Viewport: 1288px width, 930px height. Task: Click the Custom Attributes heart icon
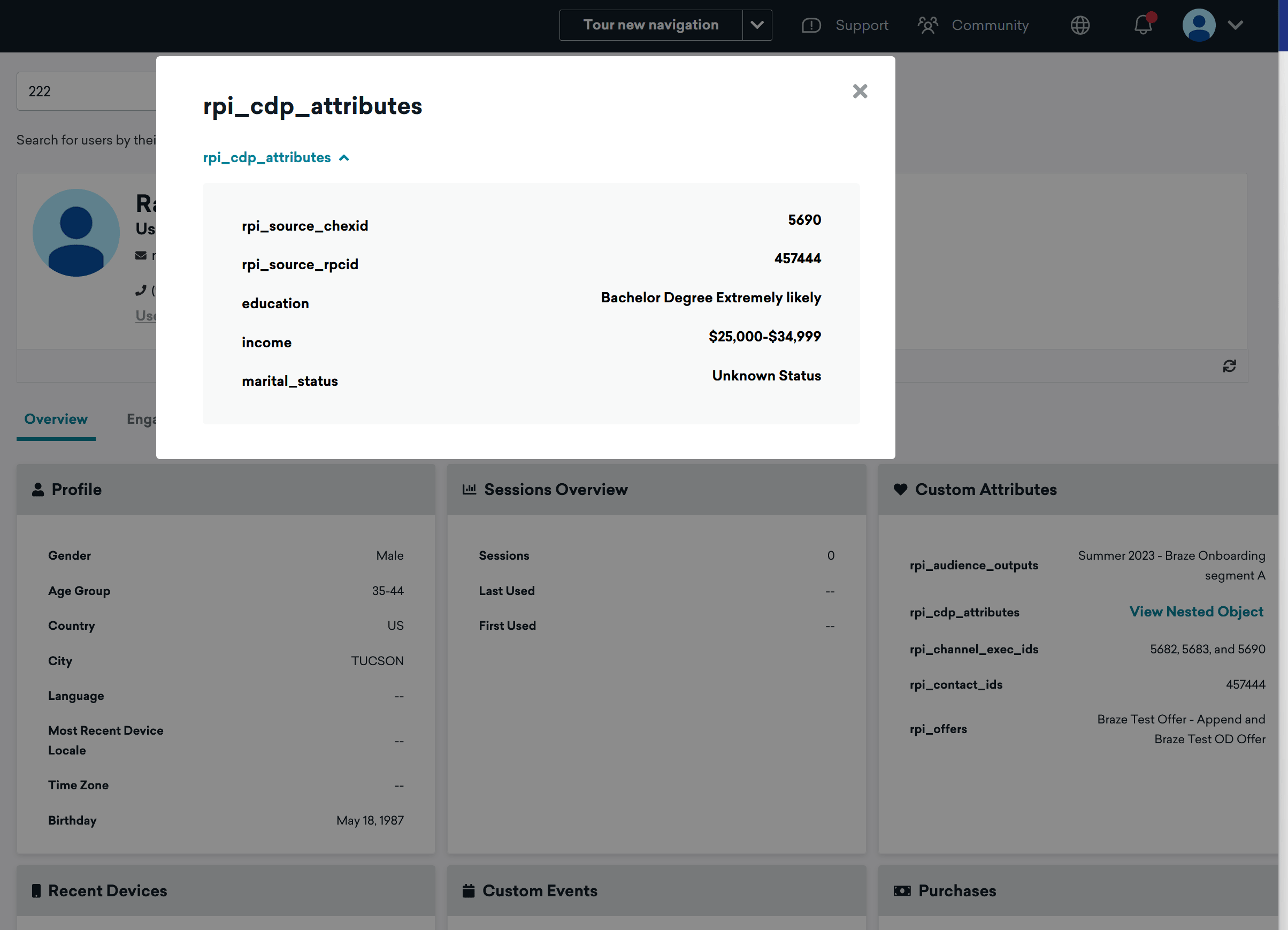(900, 489)
